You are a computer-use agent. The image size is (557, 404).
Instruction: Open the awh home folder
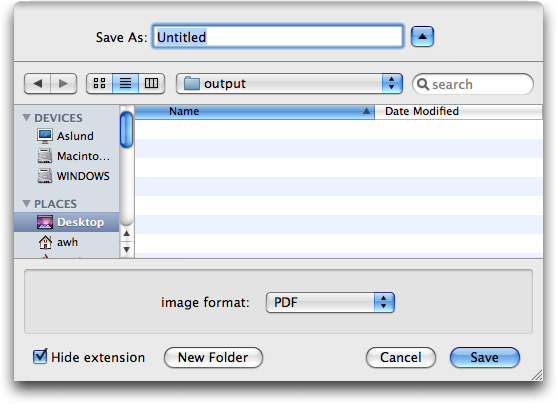pos(58,242)
